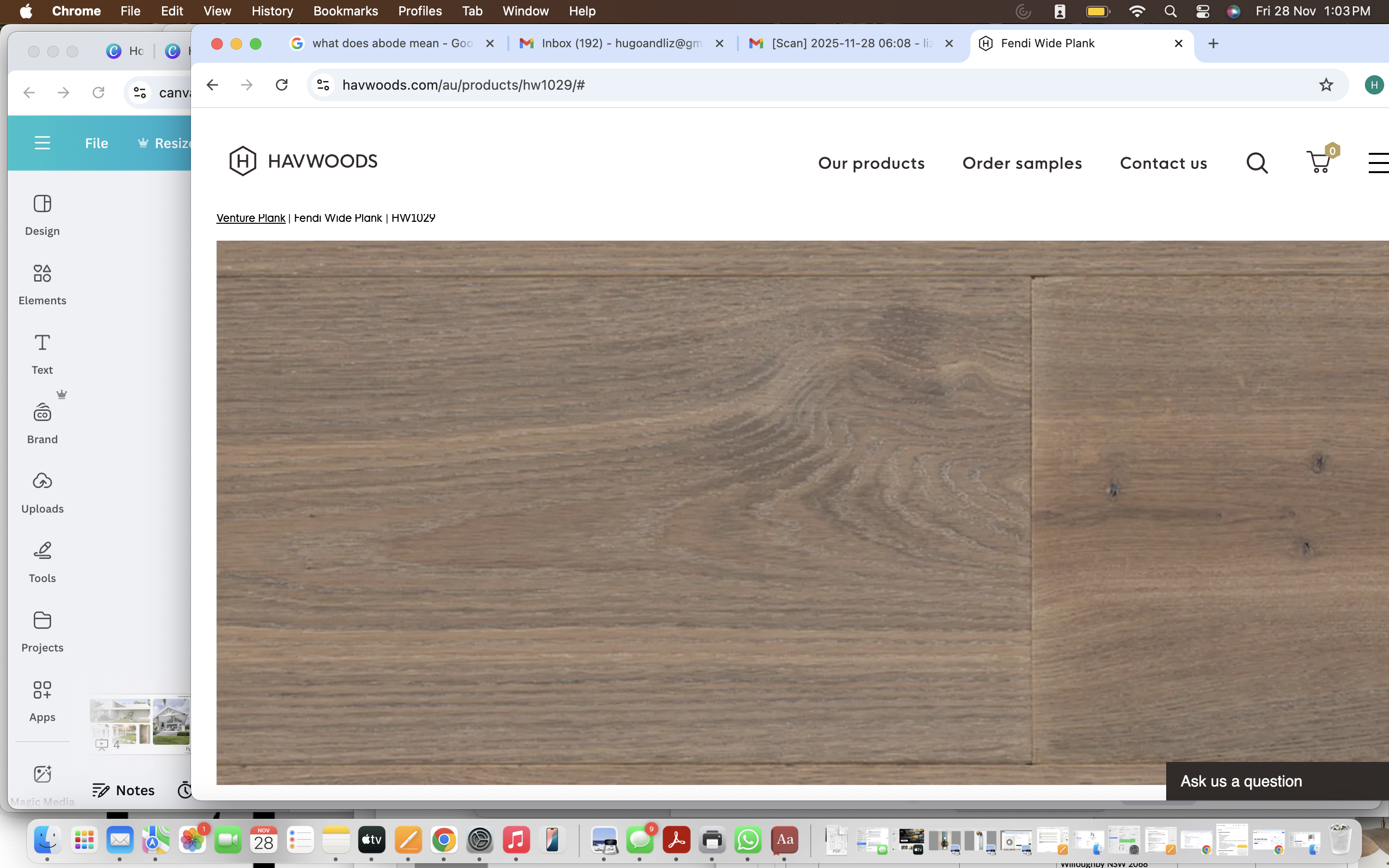Open the Our products menu
Viewport: 1389px width, 868px height.
tap(871, 163)
